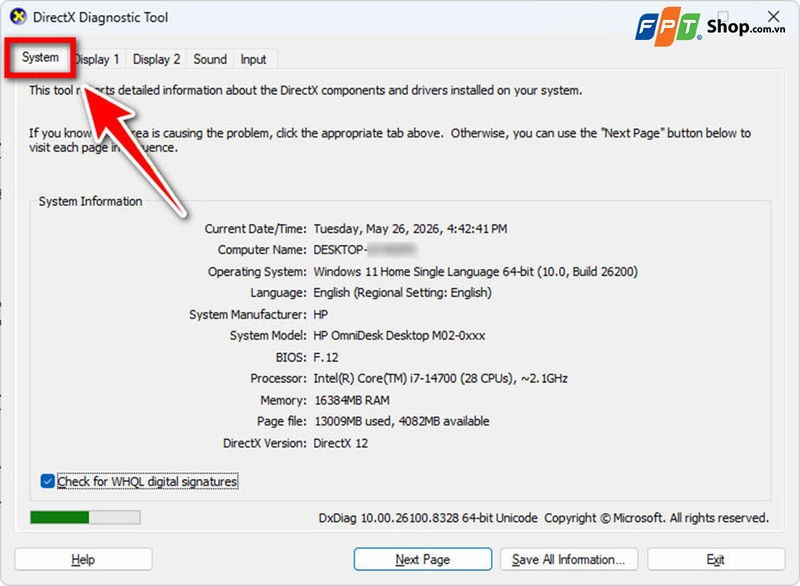Open the Display 1 tab

pos(97,59)
